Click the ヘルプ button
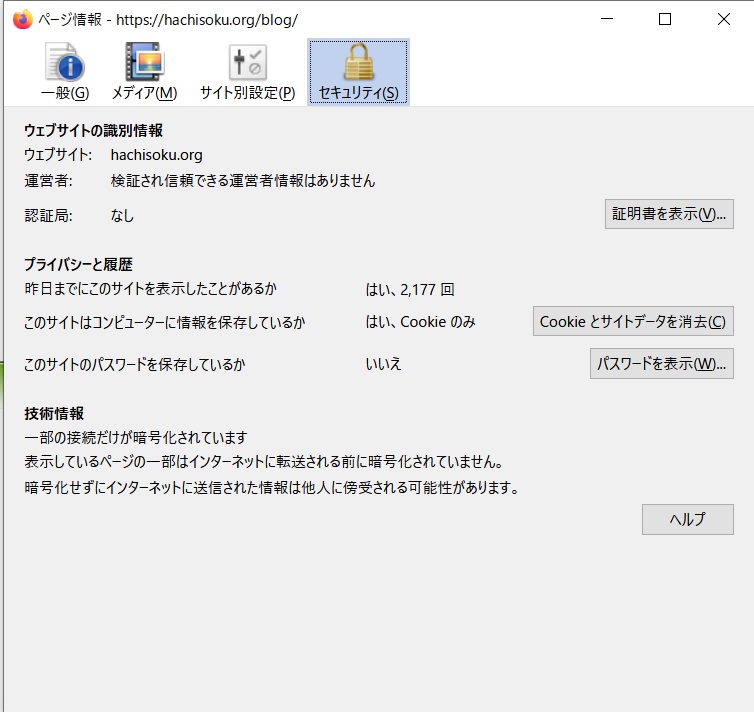 click(687, 519)
